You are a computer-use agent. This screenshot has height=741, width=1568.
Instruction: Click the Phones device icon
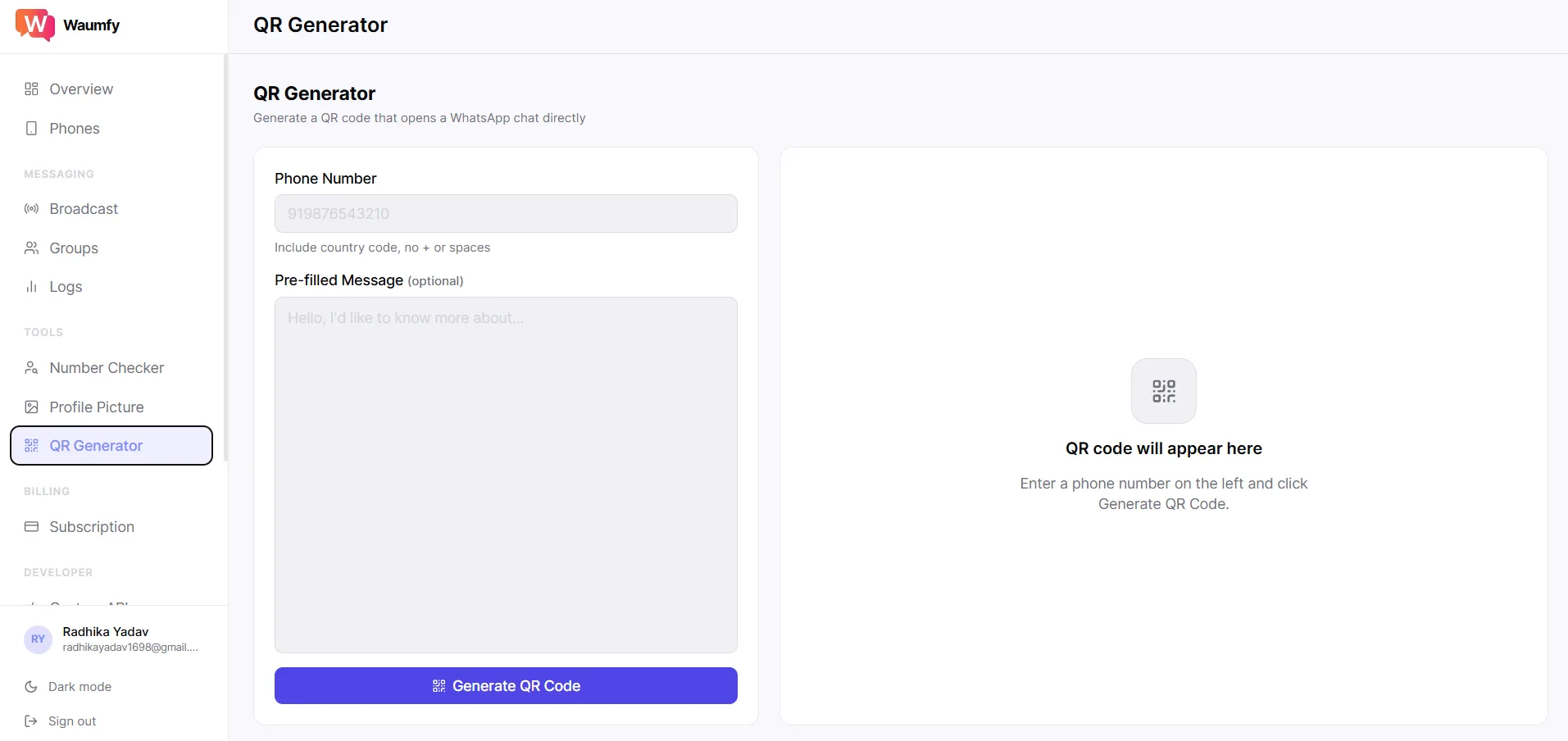pos(31,129)
